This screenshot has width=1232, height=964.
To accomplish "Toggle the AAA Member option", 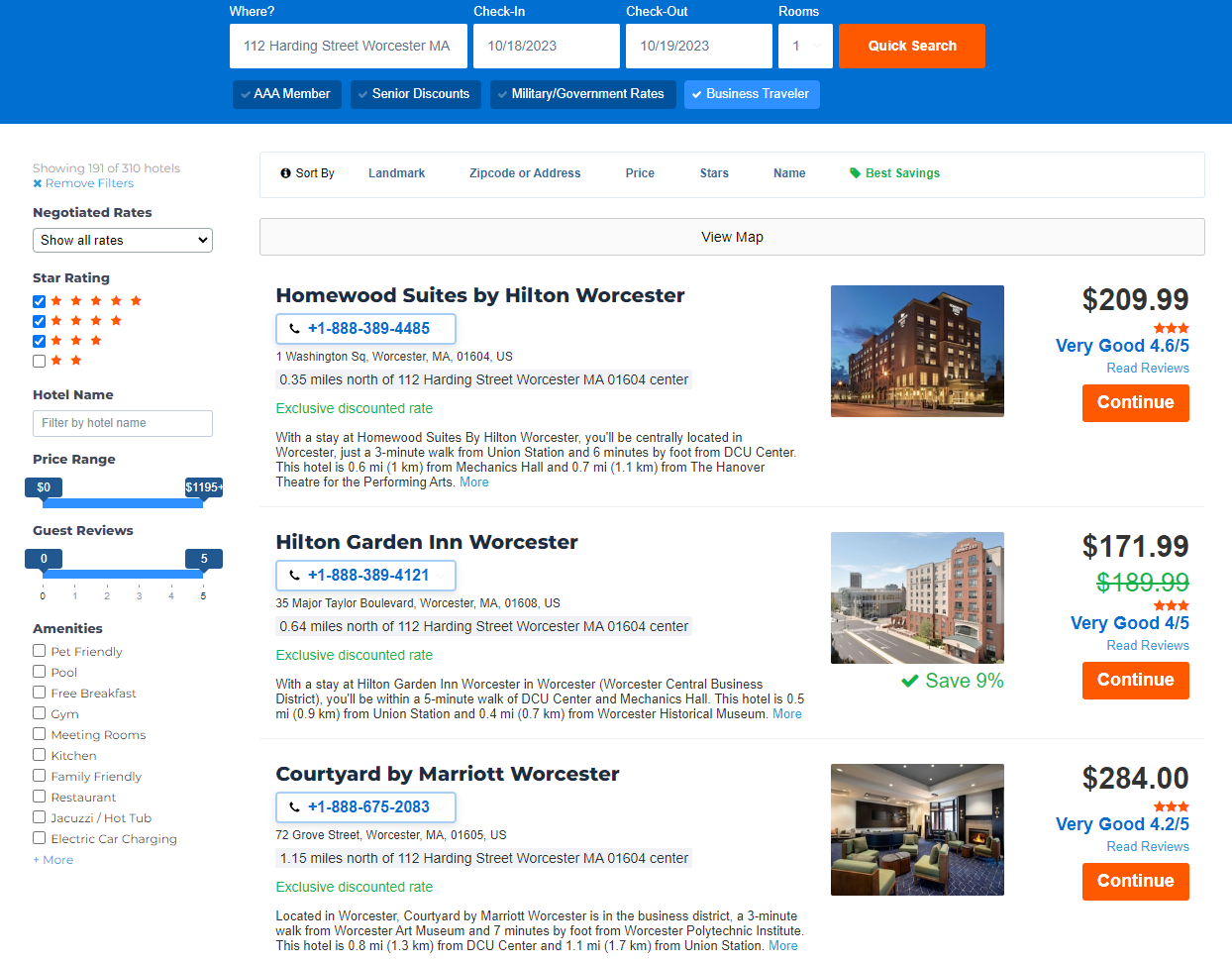I will point(287,94).
